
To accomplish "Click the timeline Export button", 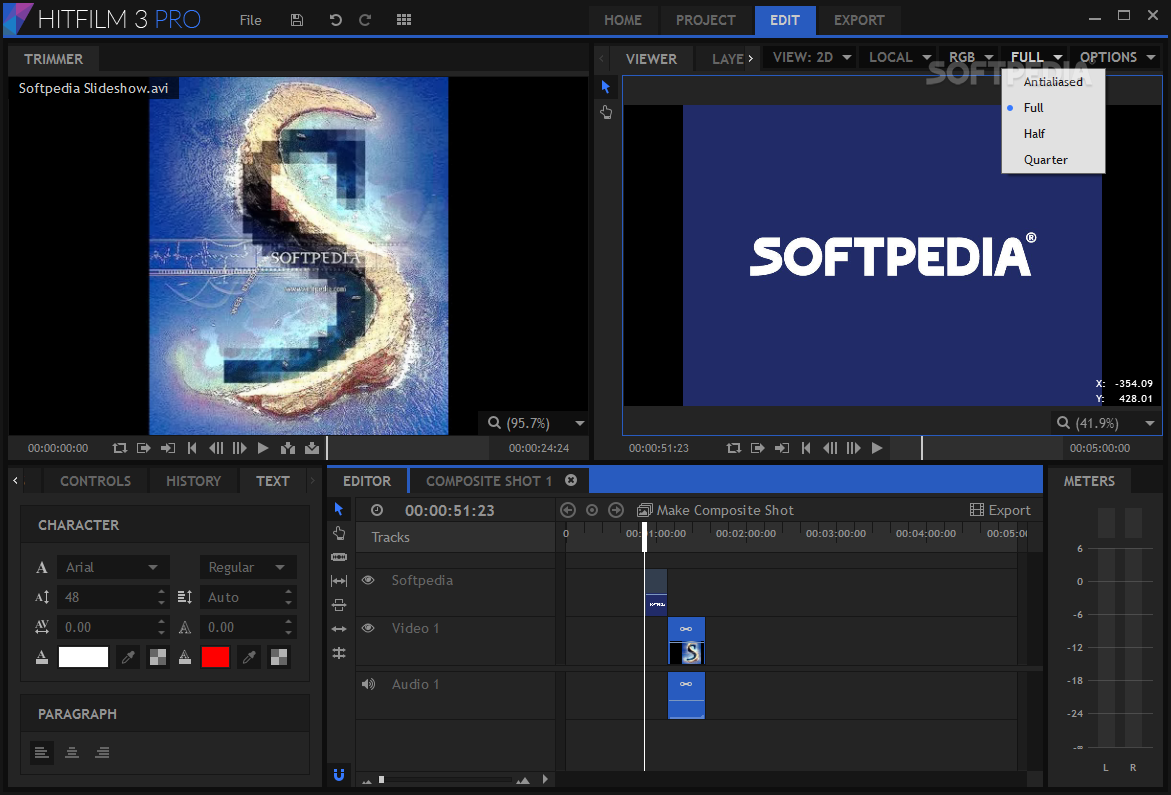I will pos(1000,511).
